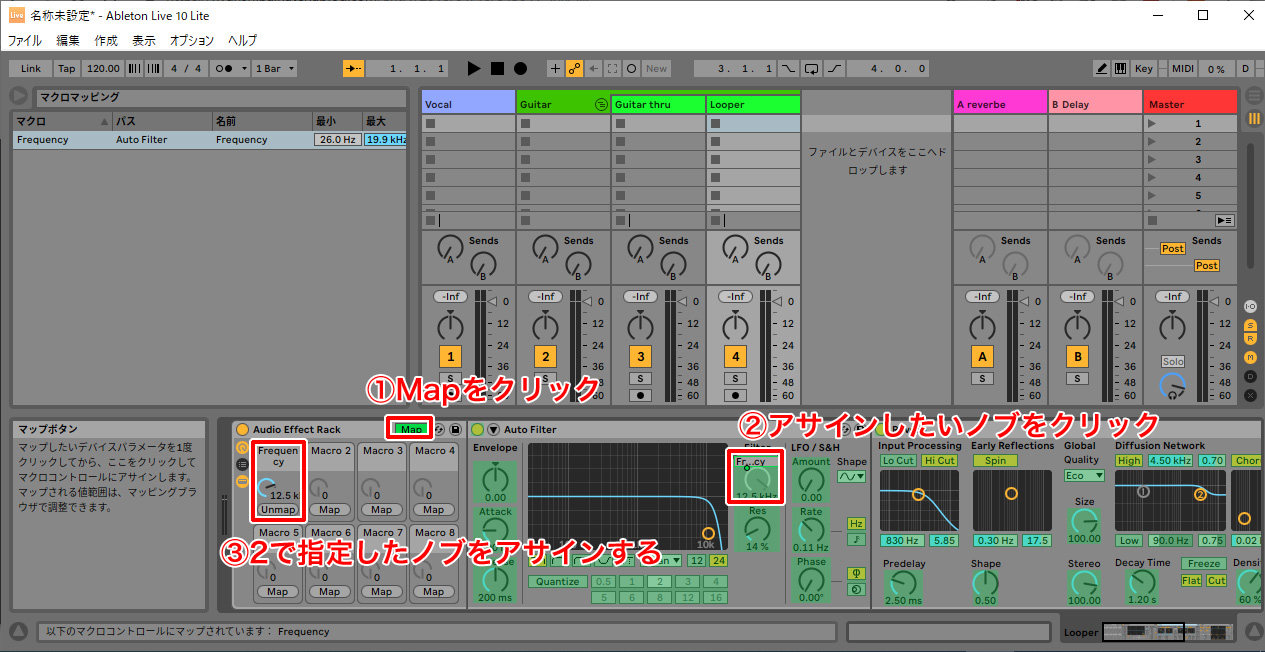The image size is (1265, 652).
Task: Click the 120.00 tempo field
Action: 103,69
